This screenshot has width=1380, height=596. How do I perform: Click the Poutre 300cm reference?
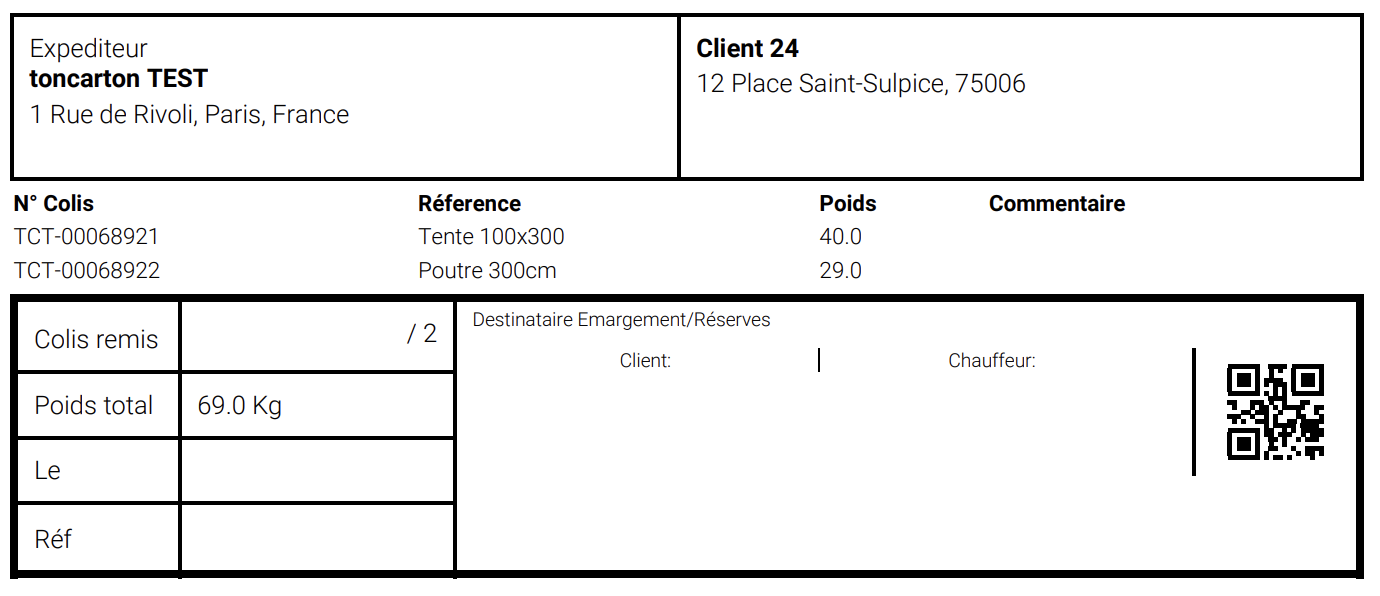pos(487,270)
